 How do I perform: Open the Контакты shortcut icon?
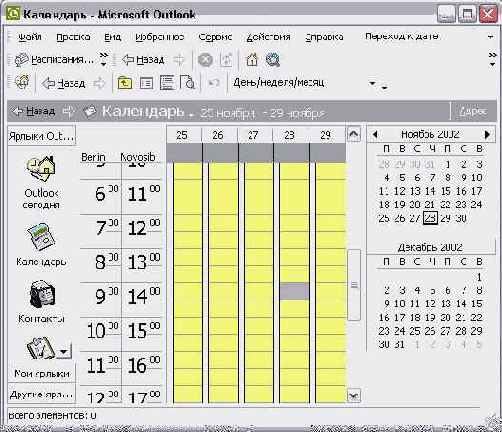coord(41,302)
